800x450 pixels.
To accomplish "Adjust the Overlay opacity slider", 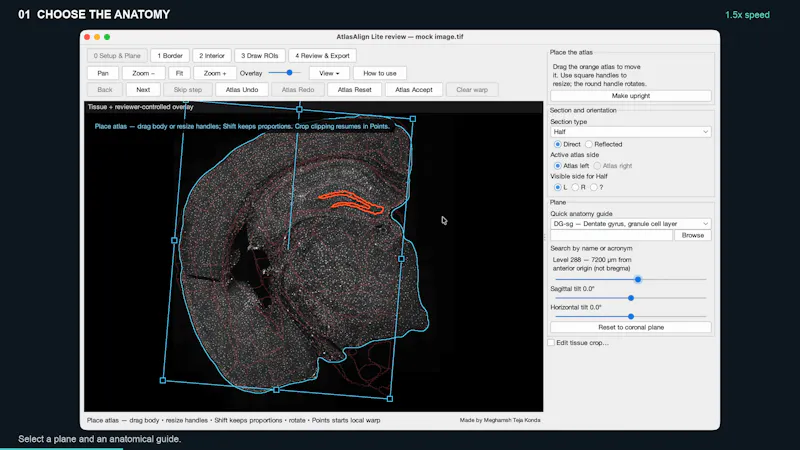I will 285,73.
